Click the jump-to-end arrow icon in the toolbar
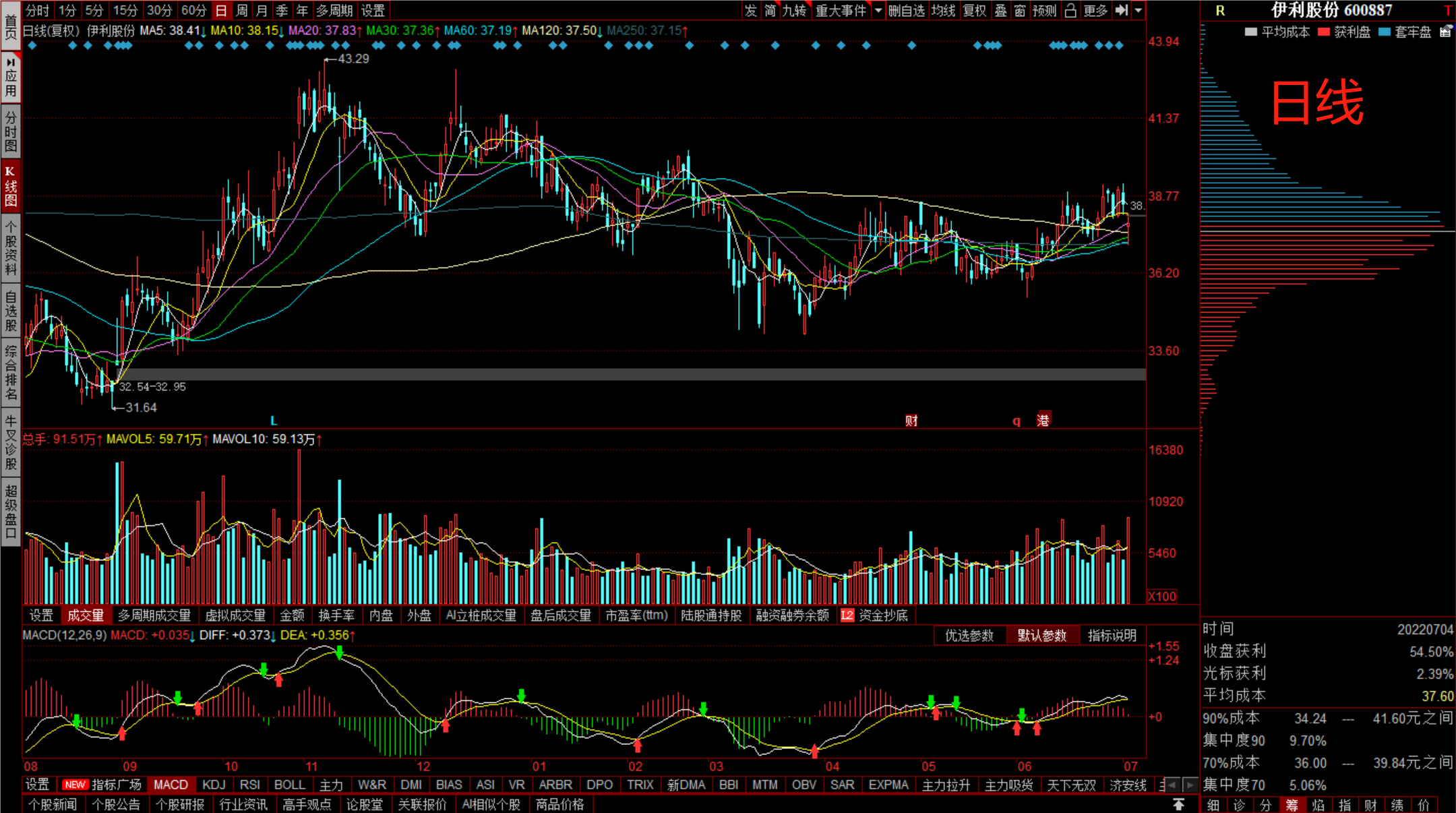 point(1122,10)
